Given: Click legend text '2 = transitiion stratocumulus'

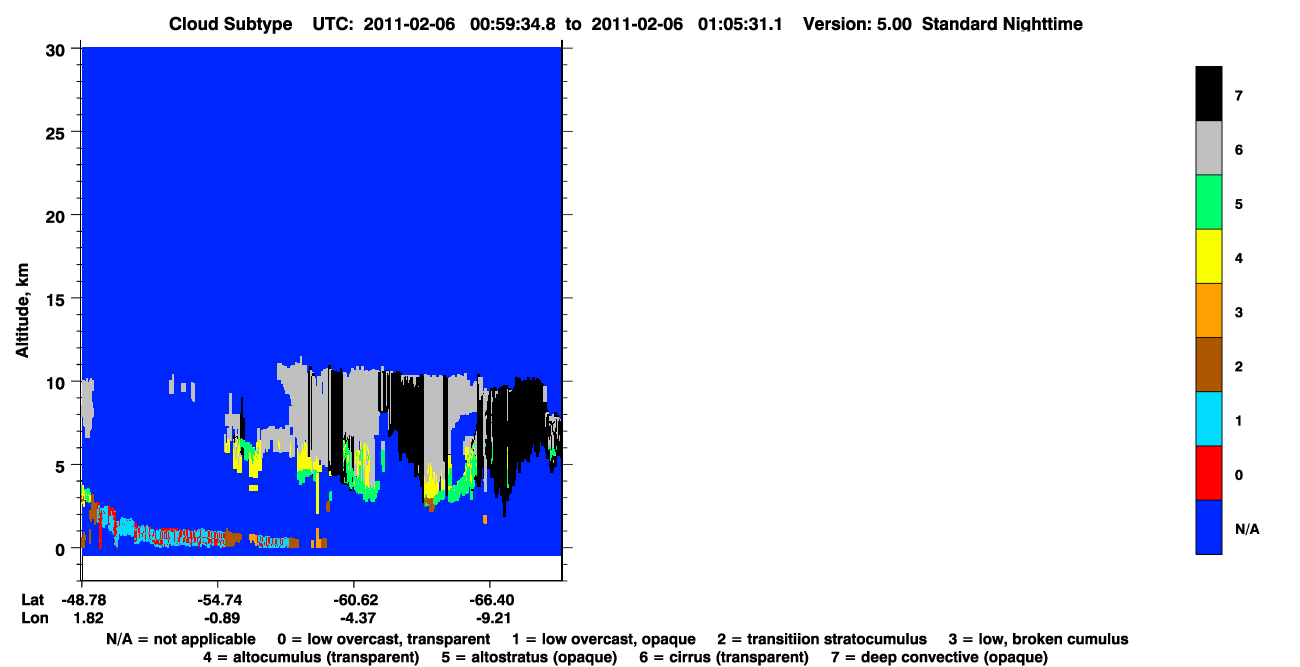Looking at the screenshot, I should (x=822, y=639).
